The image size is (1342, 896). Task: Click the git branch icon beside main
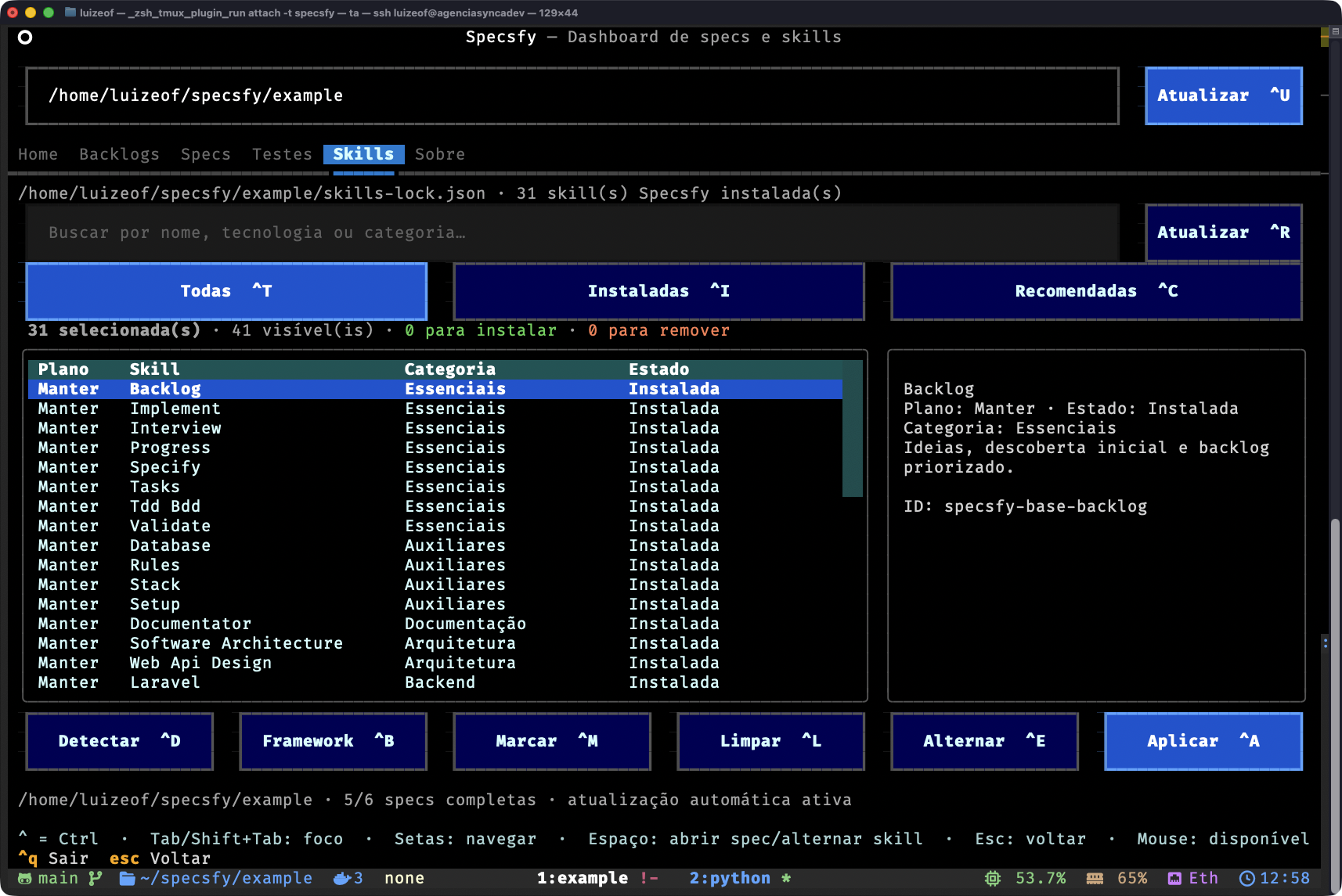(96, 878)
